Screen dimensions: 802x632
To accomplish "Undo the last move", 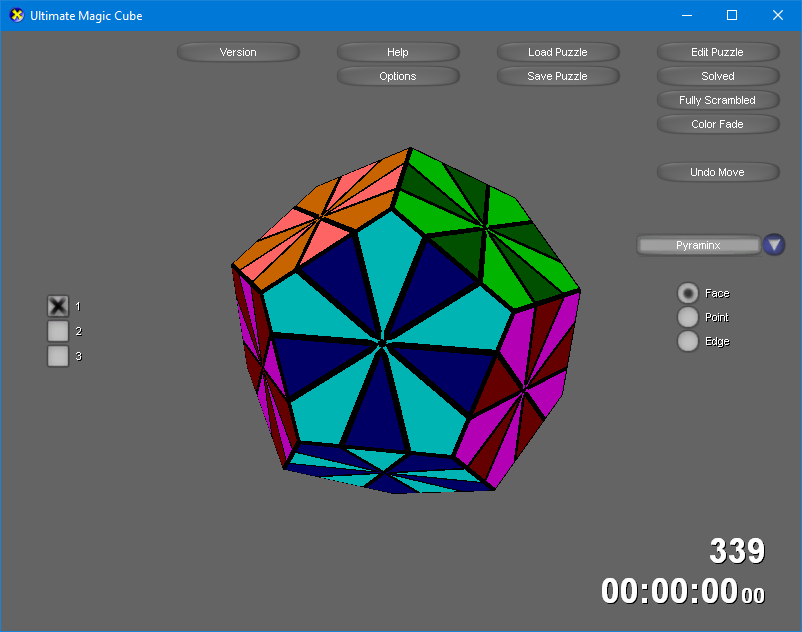I will (717, 171).
